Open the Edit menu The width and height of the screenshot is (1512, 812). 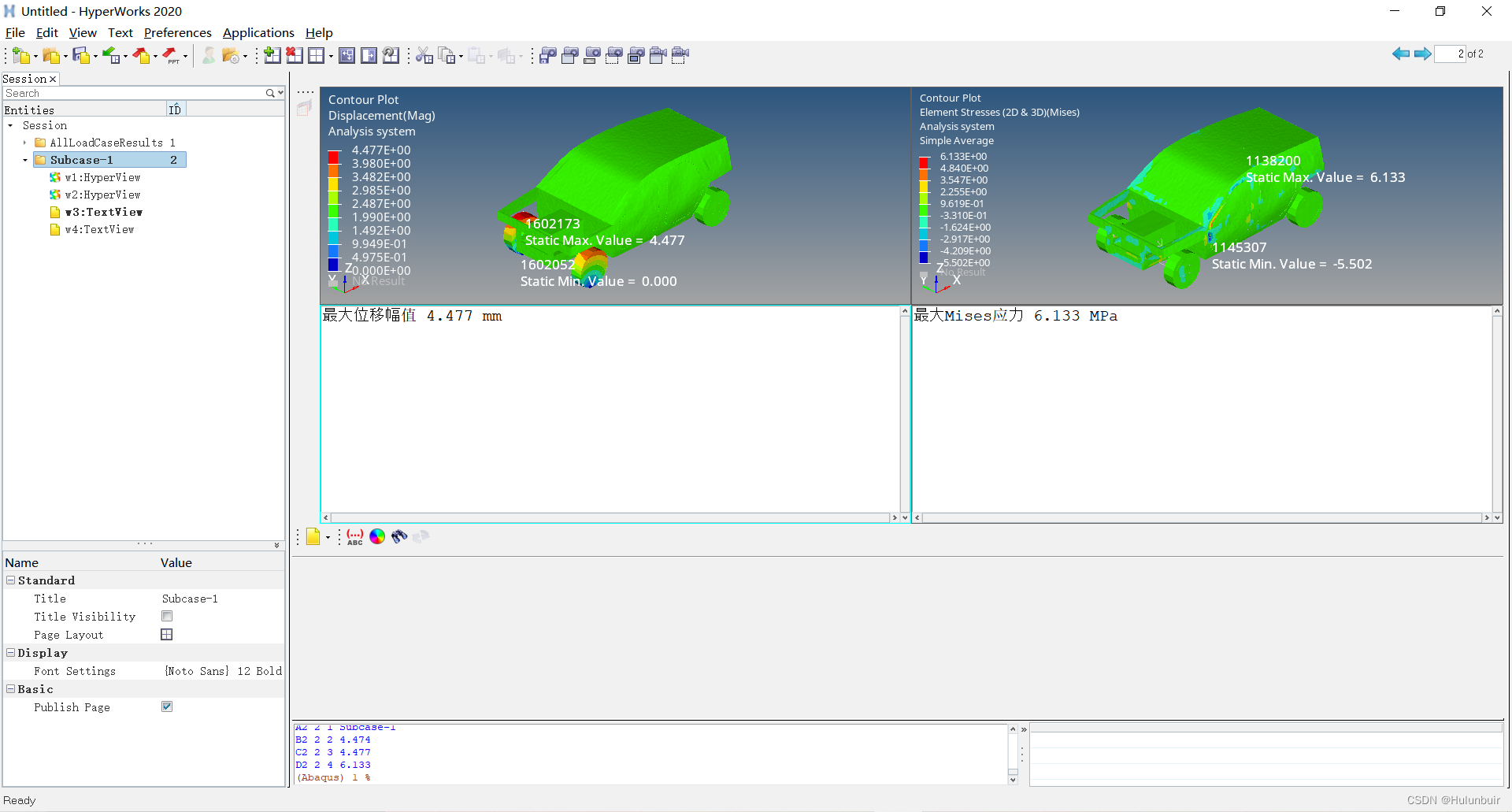click(x=47, y=32)
